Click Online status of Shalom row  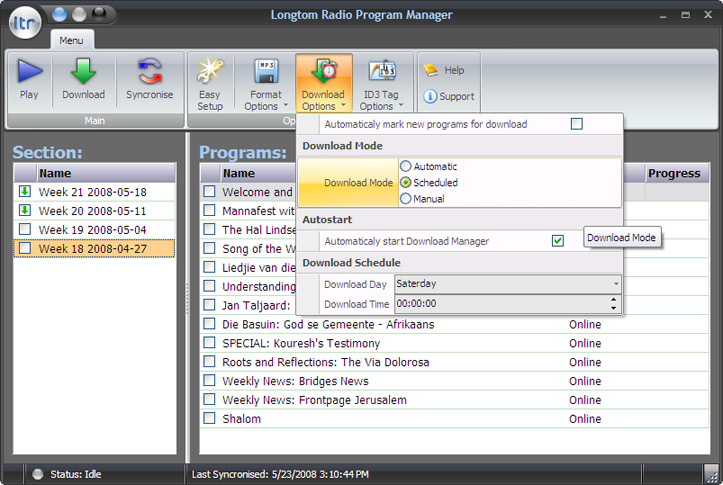click(585, 419)
